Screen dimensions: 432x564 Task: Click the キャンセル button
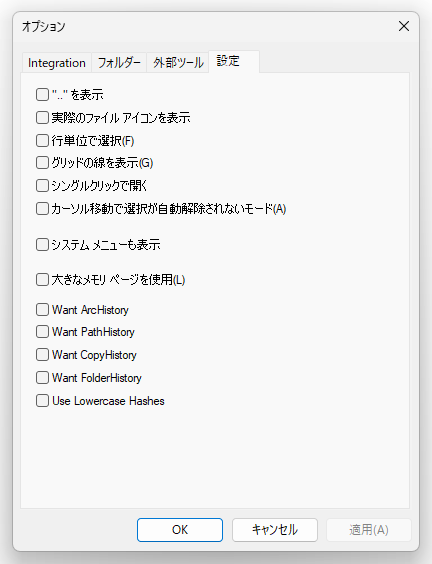(275, 530)
